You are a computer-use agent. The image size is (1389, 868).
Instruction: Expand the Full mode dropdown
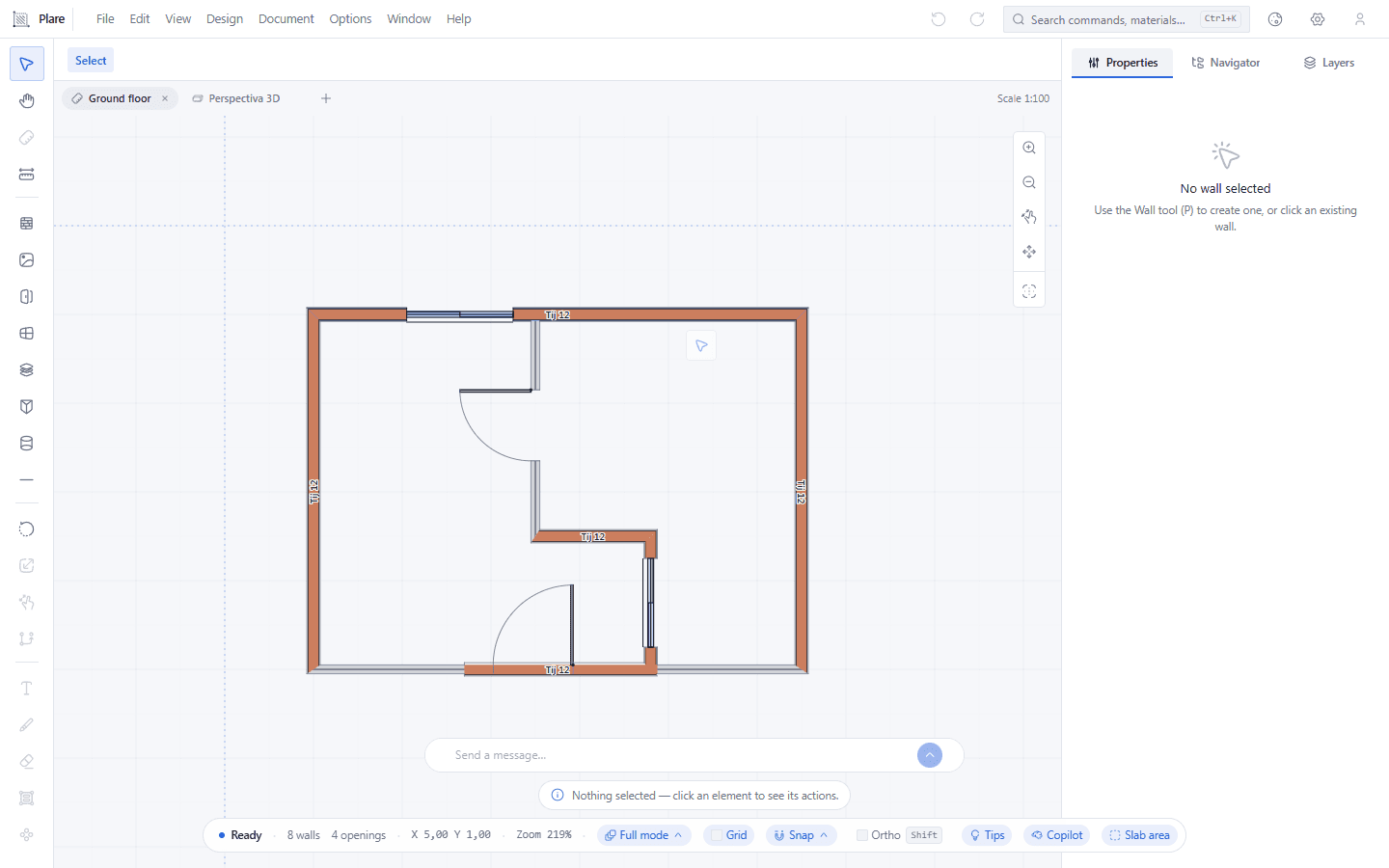tap(643, 835)
